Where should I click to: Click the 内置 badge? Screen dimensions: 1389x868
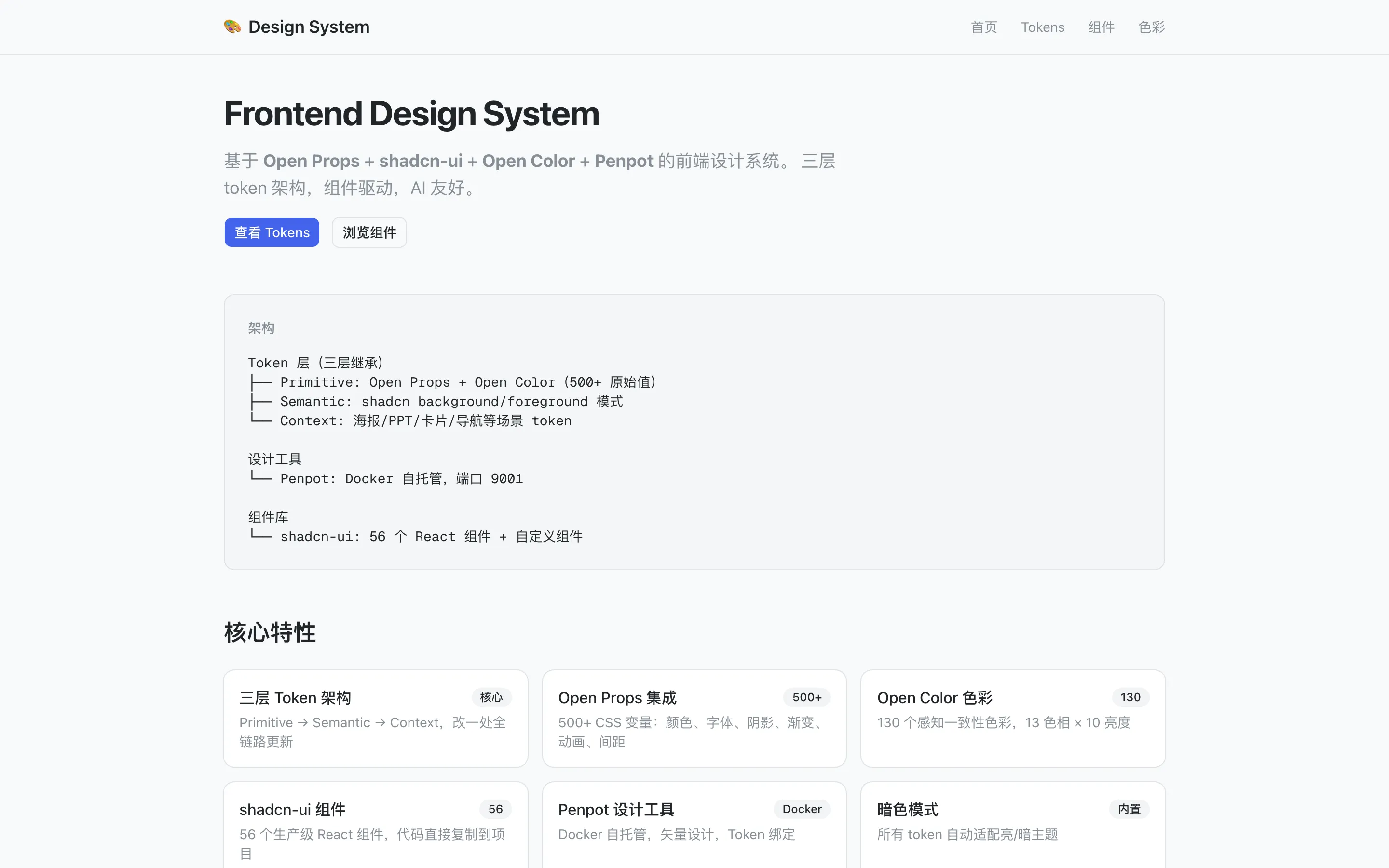coord(1129,809)
